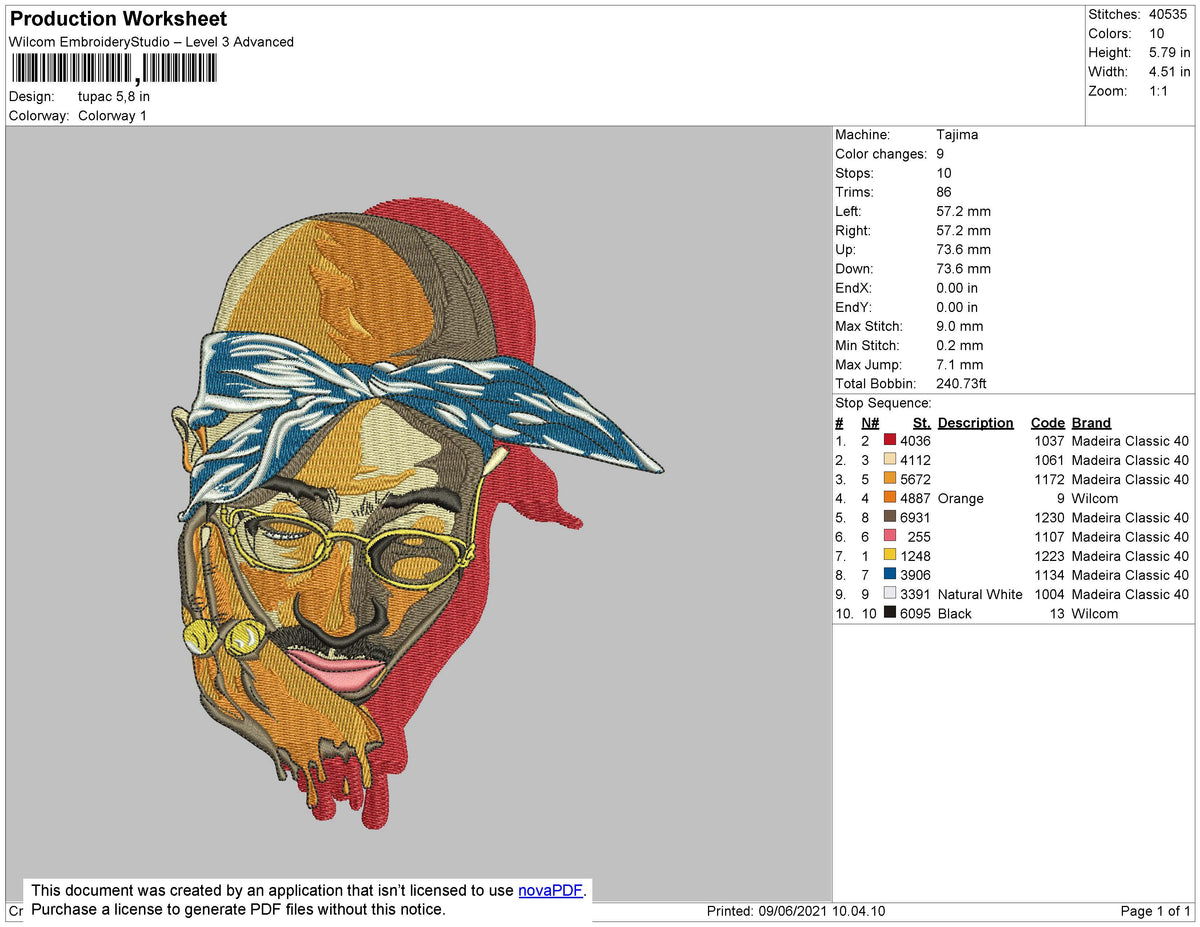The image size is (1200, 927).
Task: Select the Colorway 1 field
Action: [x=112, y=115]
